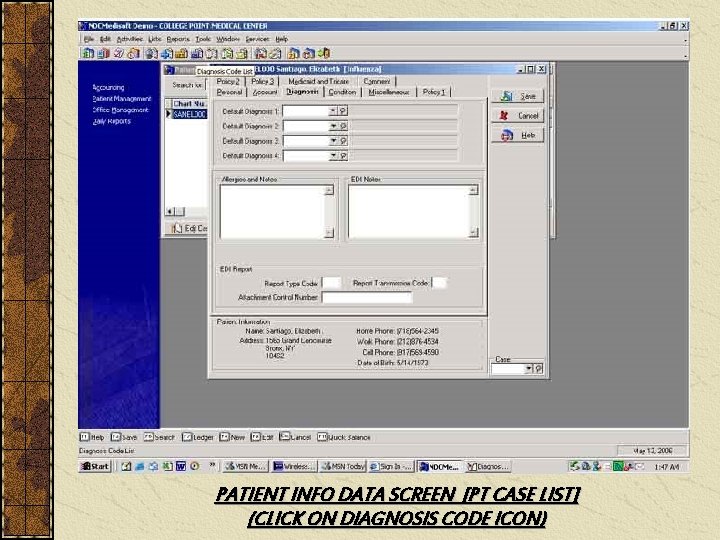
Task: Switch to the Comment tab
Action: 377,81
